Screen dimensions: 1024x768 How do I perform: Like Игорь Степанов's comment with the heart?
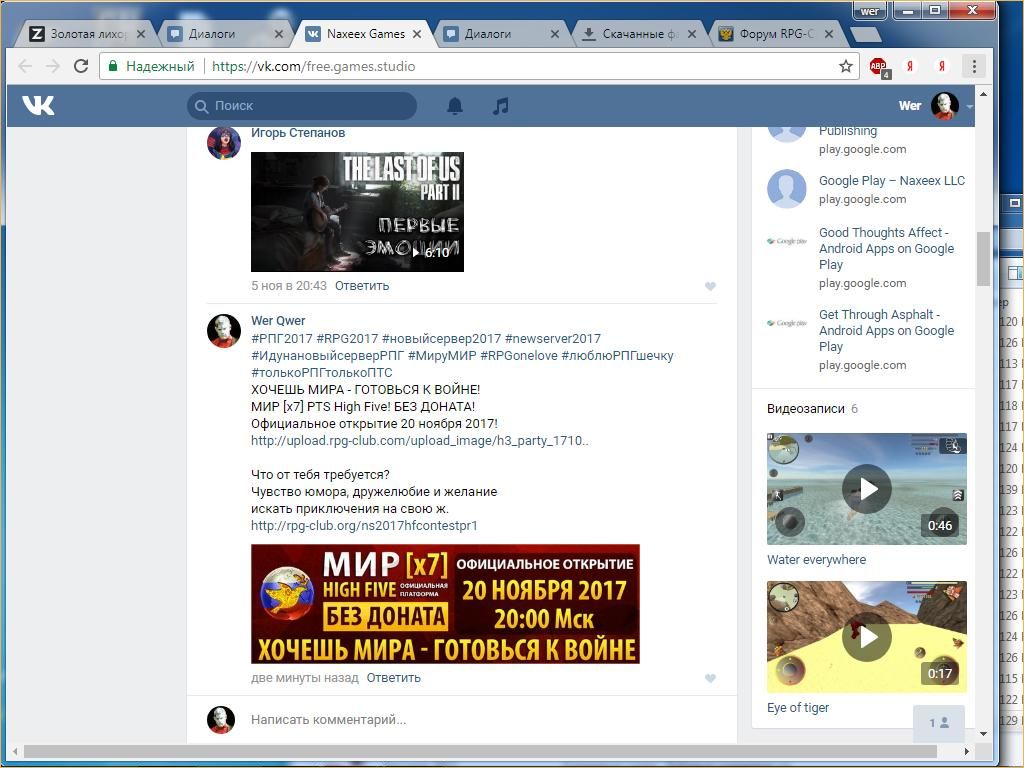pos(710,286)
